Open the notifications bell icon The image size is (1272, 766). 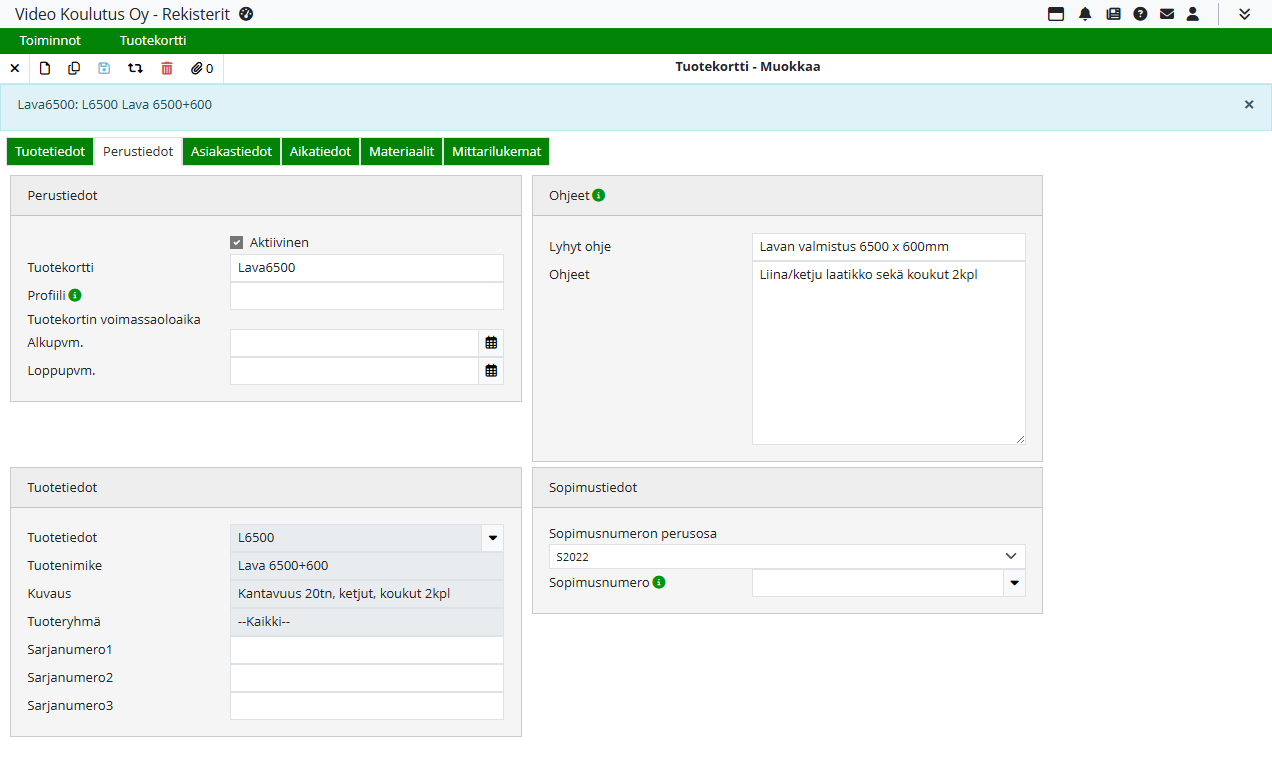tap(1085, 14)
